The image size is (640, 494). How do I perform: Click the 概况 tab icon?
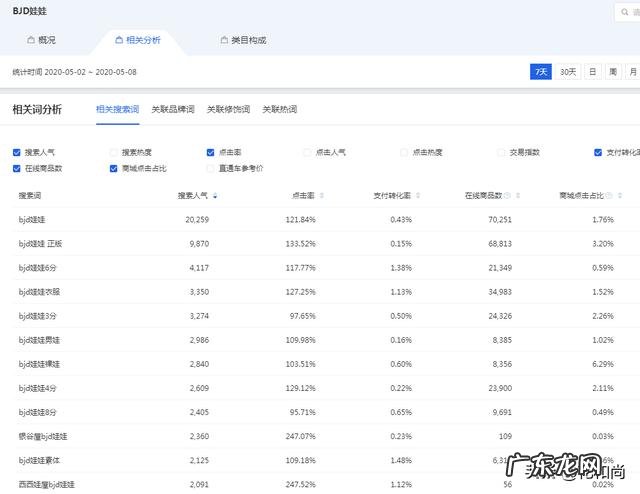click(31, 40)
